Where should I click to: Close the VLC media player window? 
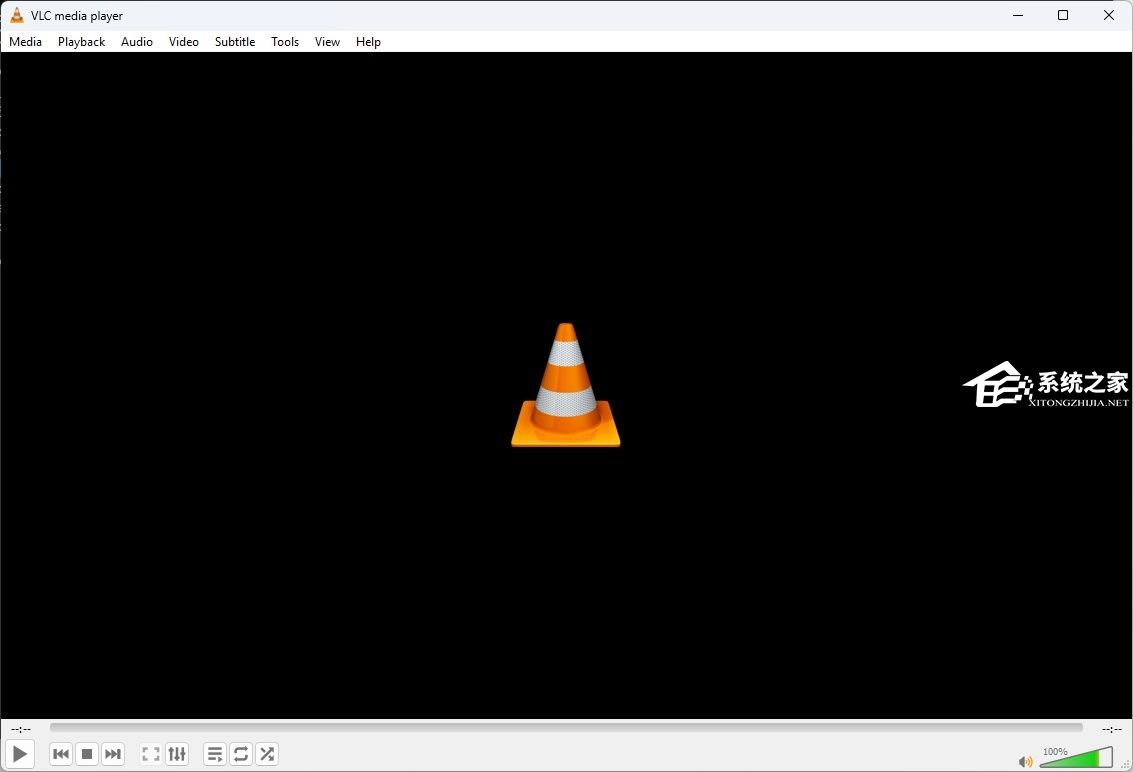[1108, 15]
